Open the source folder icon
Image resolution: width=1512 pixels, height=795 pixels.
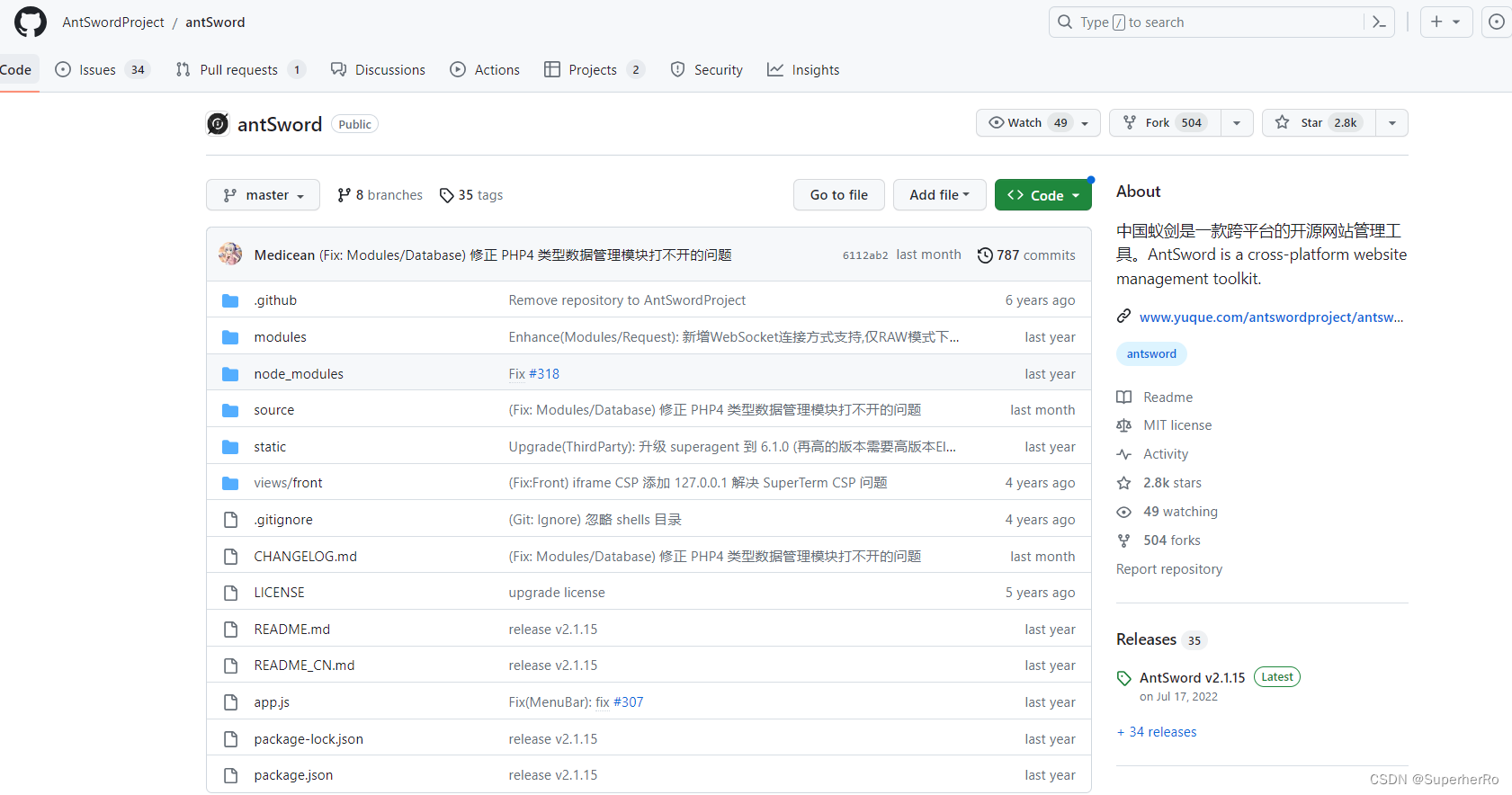pos(230,410)
